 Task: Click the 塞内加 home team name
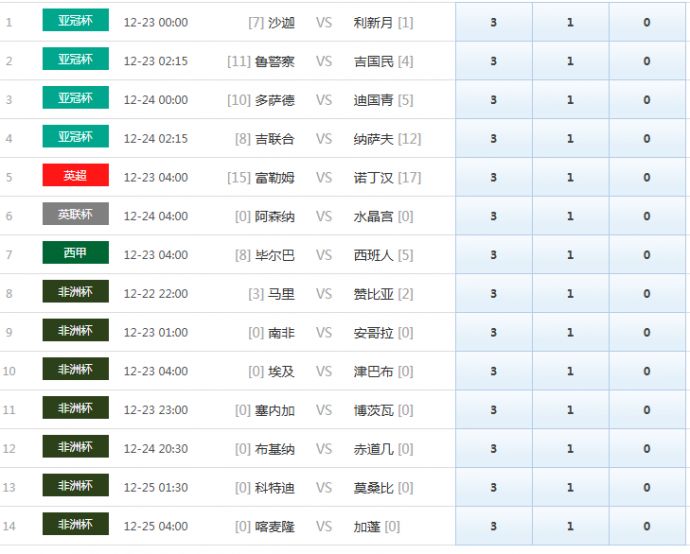pos(274,410)
